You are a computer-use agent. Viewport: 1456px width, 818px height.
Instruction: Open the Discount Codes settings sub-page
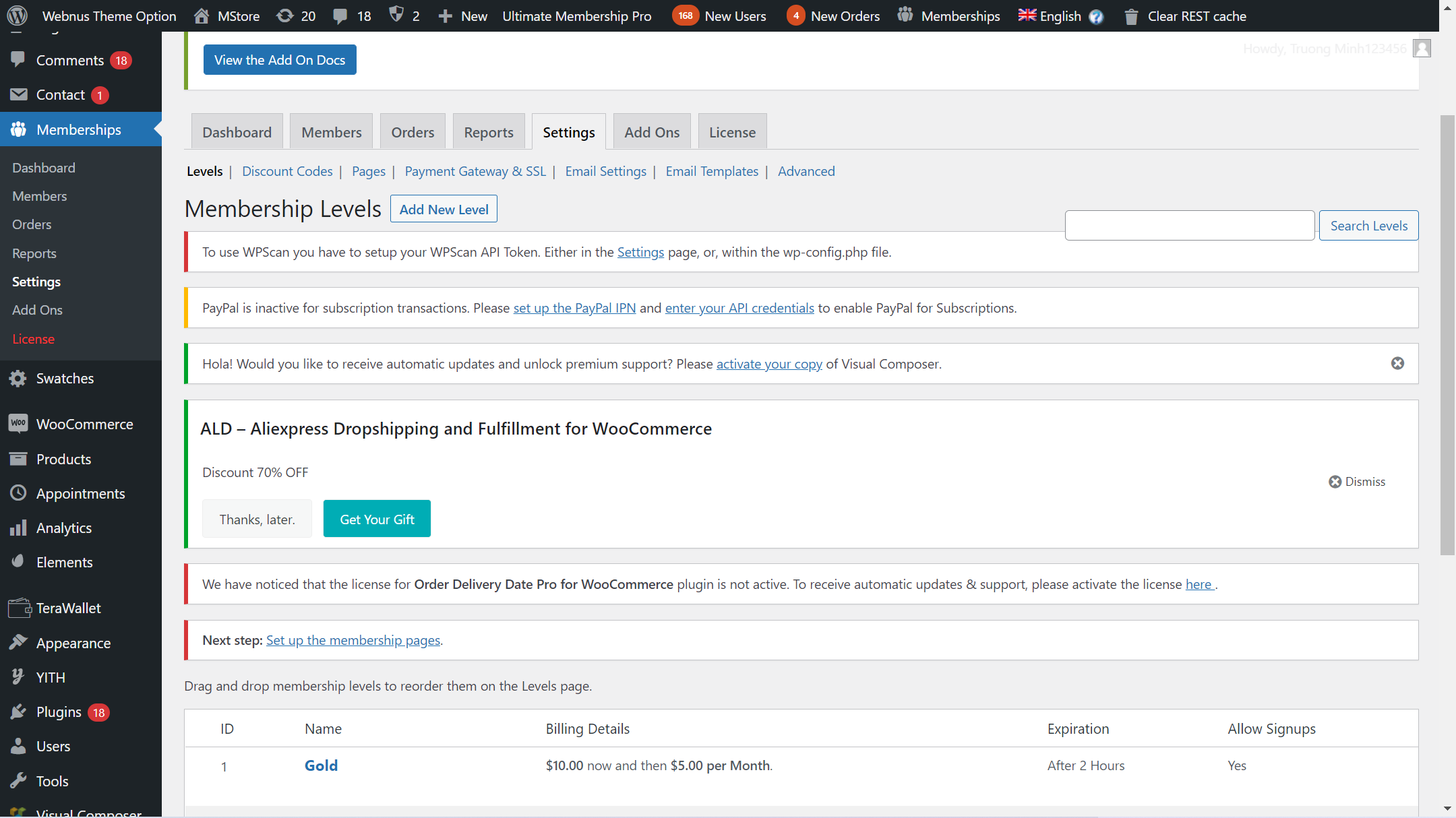pyautogui.click(x=287, y=171)
